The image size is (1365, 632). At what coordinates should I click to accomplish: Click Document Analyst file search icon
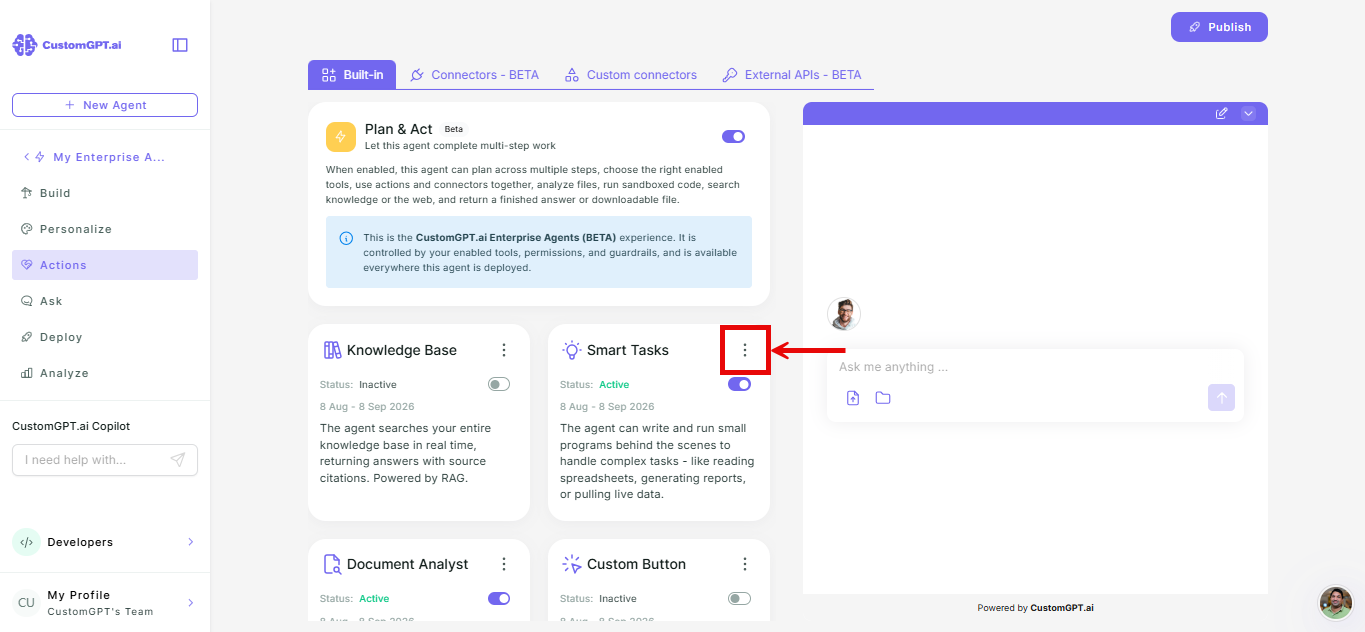point(332,564)
